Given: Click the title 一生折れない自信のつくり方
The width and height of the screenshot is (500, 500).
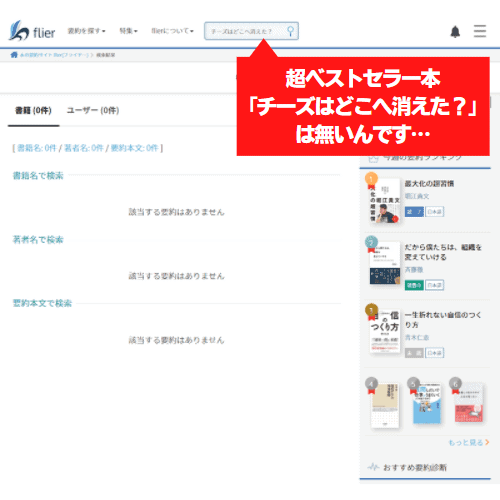Looking at the screenshot, I should pyautogui.click(x=443, y=320).
